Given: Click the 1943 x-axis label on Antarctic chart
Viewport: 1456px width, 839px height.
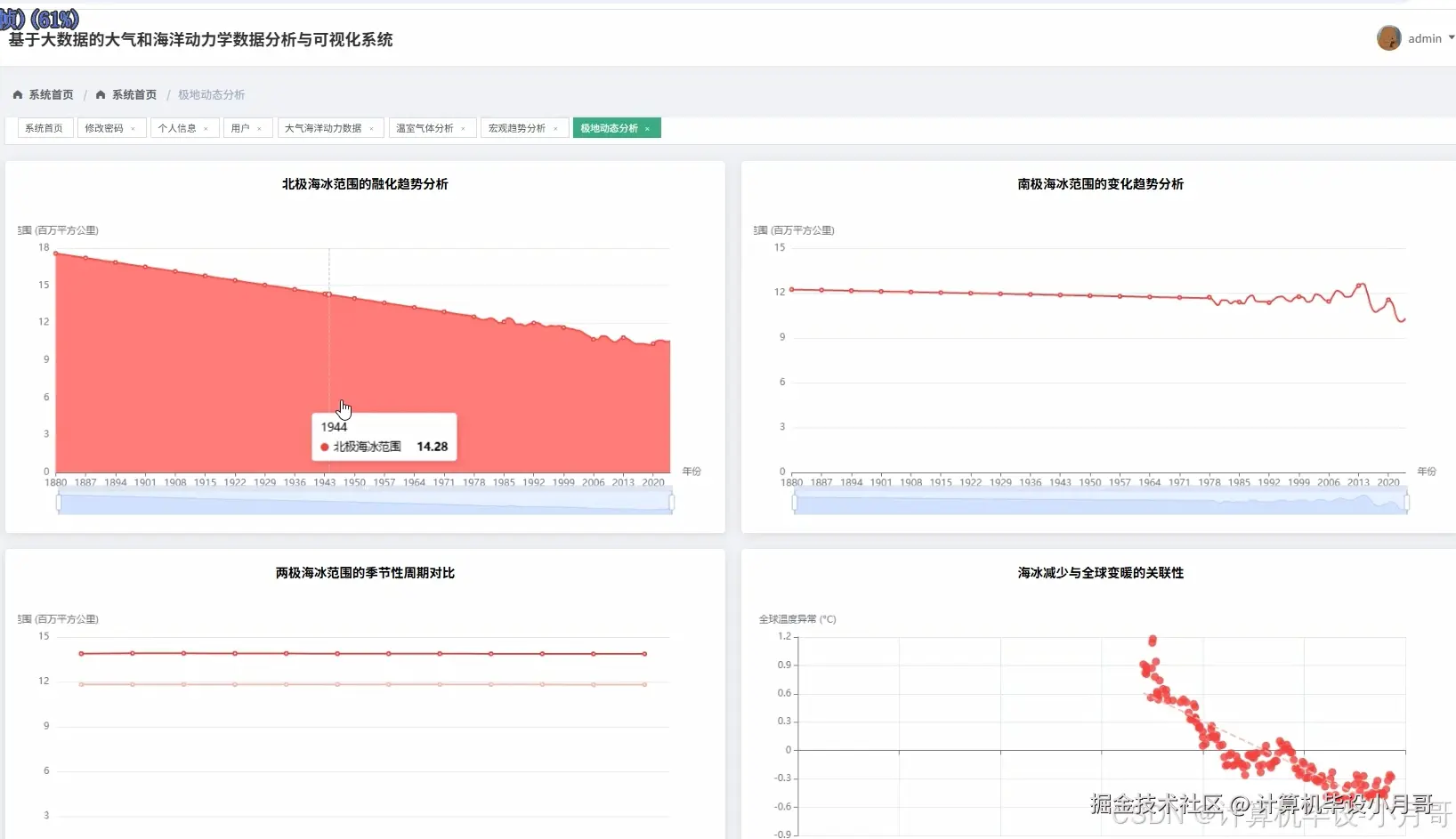Looking at the screenshot, I should (x=1060, y=482).
